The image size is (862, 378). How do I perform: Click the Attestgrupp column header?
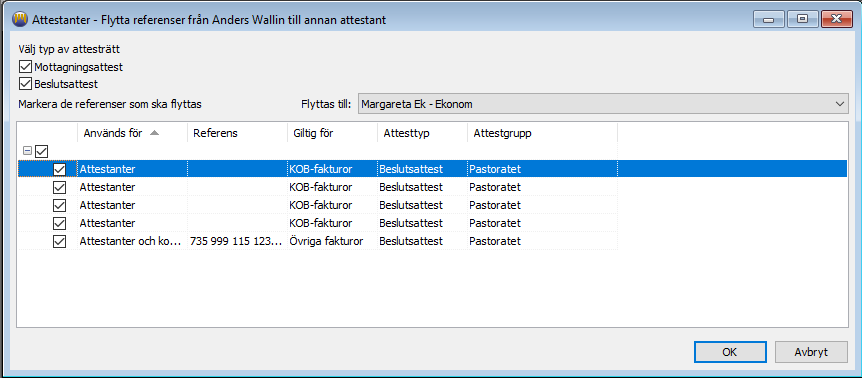[542, 134]
